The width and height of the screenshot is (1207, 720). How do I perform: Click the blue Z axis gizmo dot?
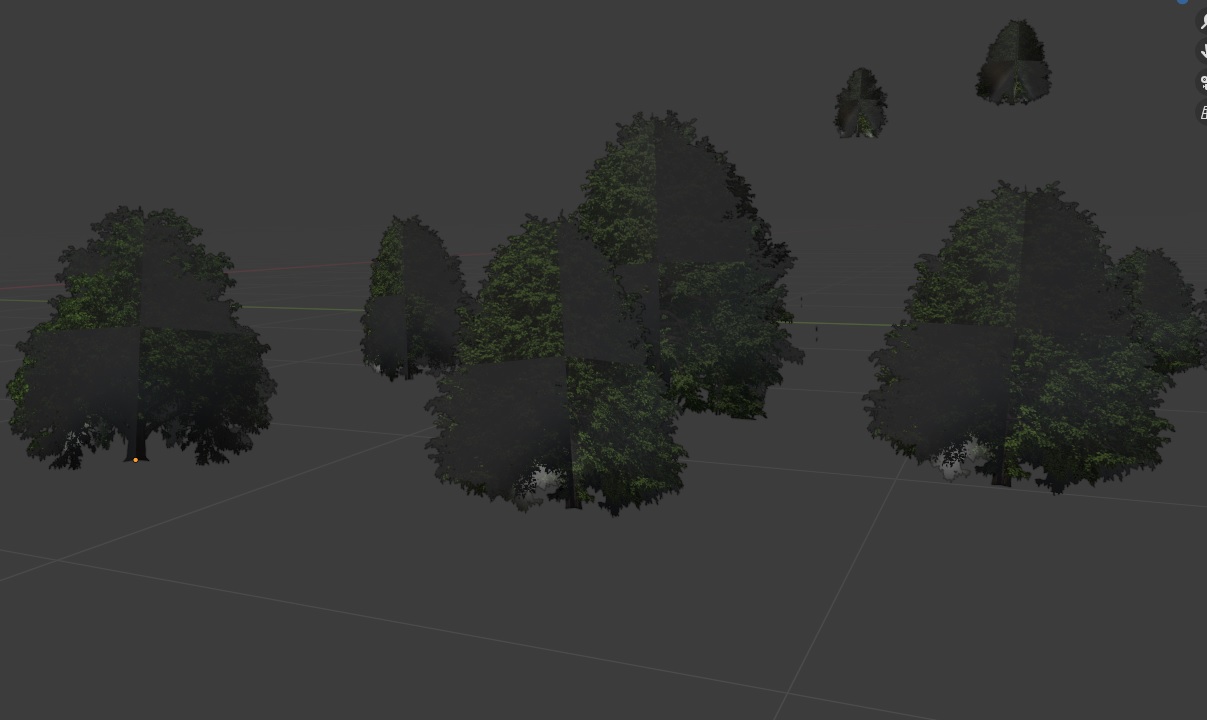pyautogui.click(x=1183, y=2)
